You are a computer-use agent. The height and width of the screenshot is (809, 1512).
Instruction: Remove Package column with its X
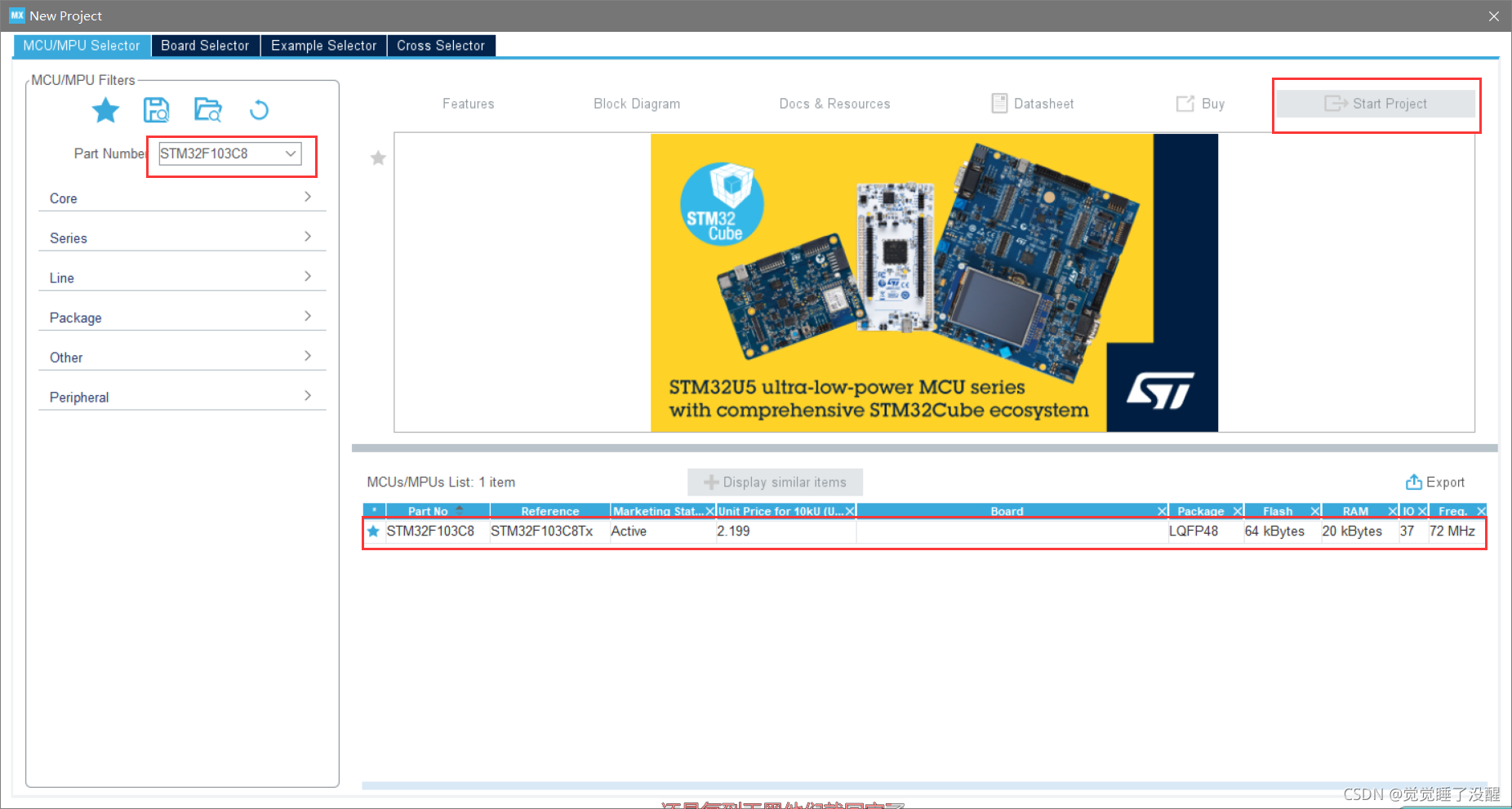point(1238,511)
